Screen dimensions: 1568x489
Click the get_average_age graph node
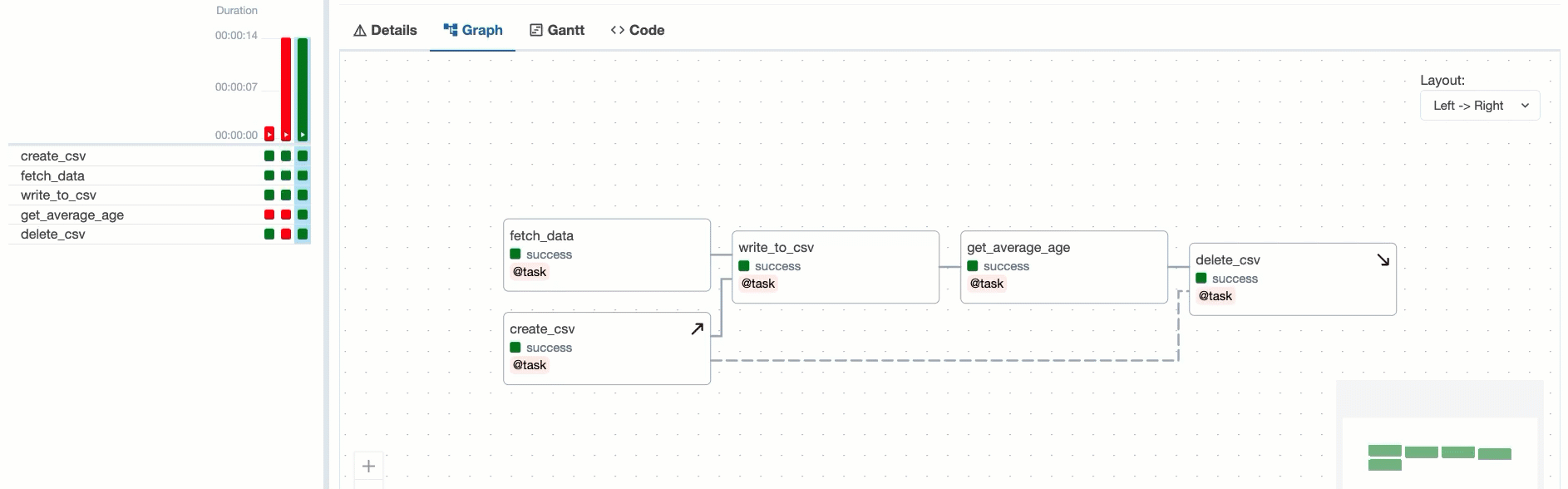coord(1063,266)
